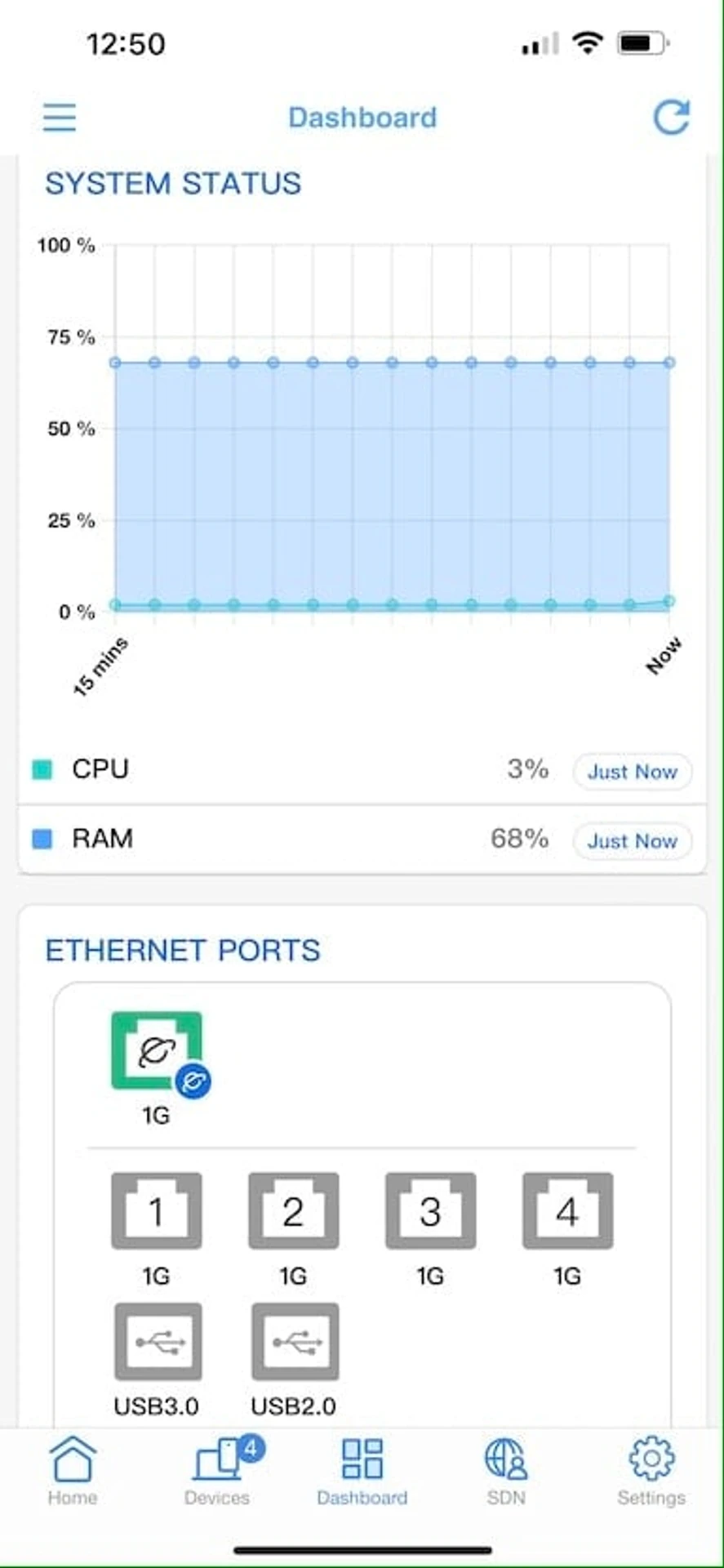The image size is (724, 1568).
Task: Open the hamburger menu
Action: [x=59, y=118]
